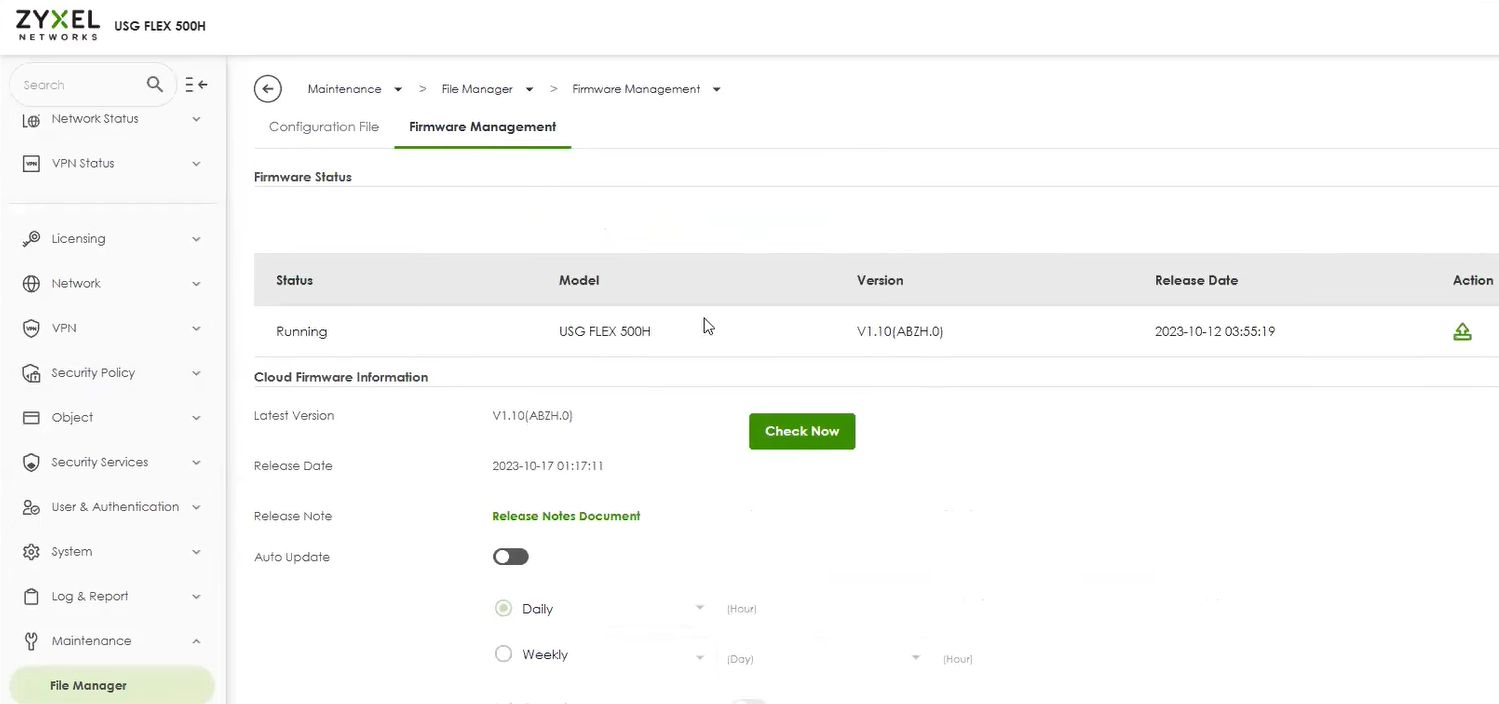Expand the Maintenance breadcrumb dropdown
Image resolution: width=1499 pixels, height=704 pixels.
click(x=398, y=90)
